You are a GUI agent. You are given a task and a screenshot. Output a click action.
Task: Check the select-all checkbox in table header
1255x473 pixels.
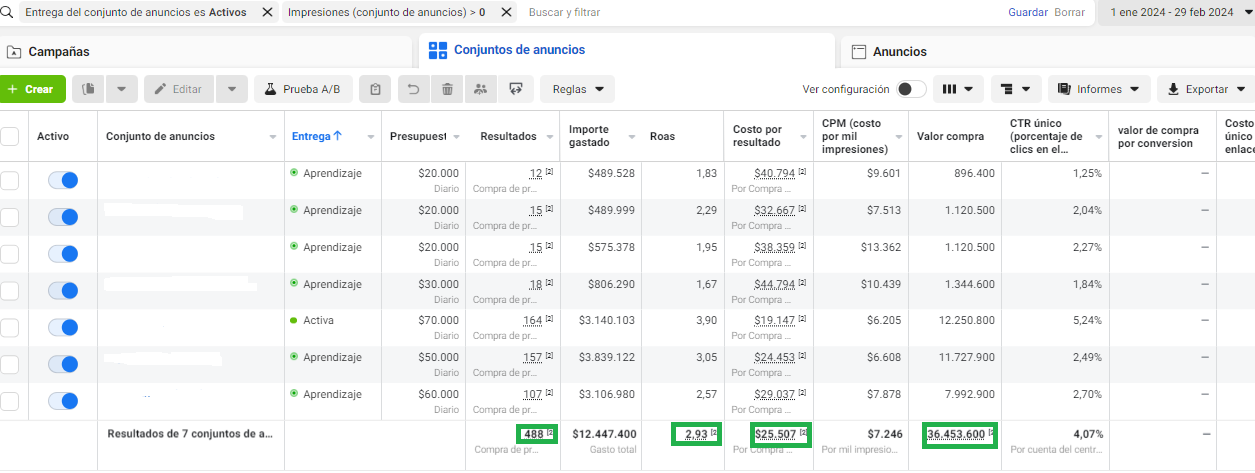pos(9,137)
